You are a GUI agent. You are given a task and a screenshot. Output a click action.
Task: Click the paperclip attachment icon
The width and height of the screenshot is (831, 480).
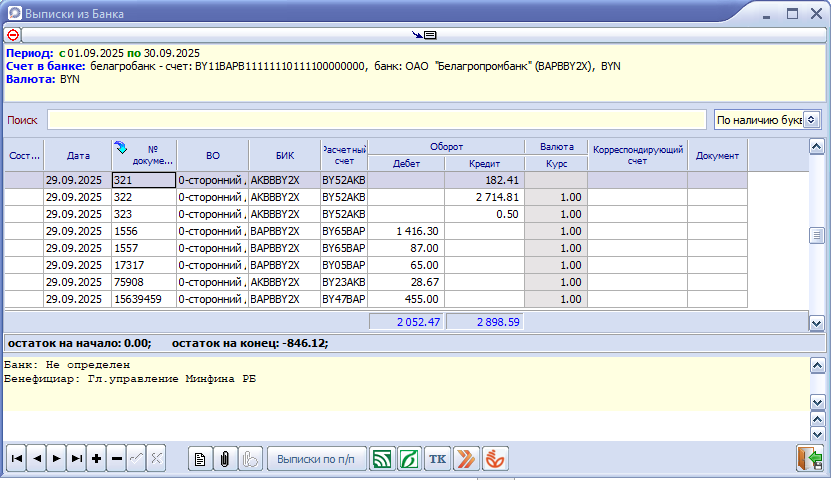point(225,459)
